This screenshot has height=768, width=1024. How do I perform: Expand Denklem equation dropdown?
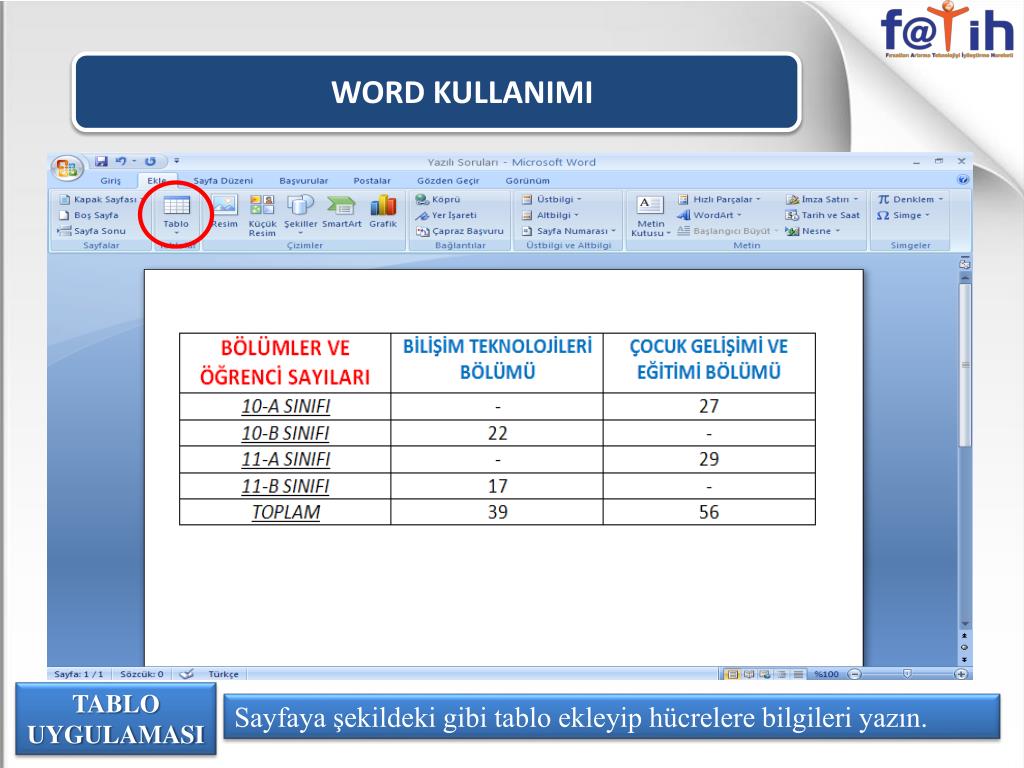point(910,199)
